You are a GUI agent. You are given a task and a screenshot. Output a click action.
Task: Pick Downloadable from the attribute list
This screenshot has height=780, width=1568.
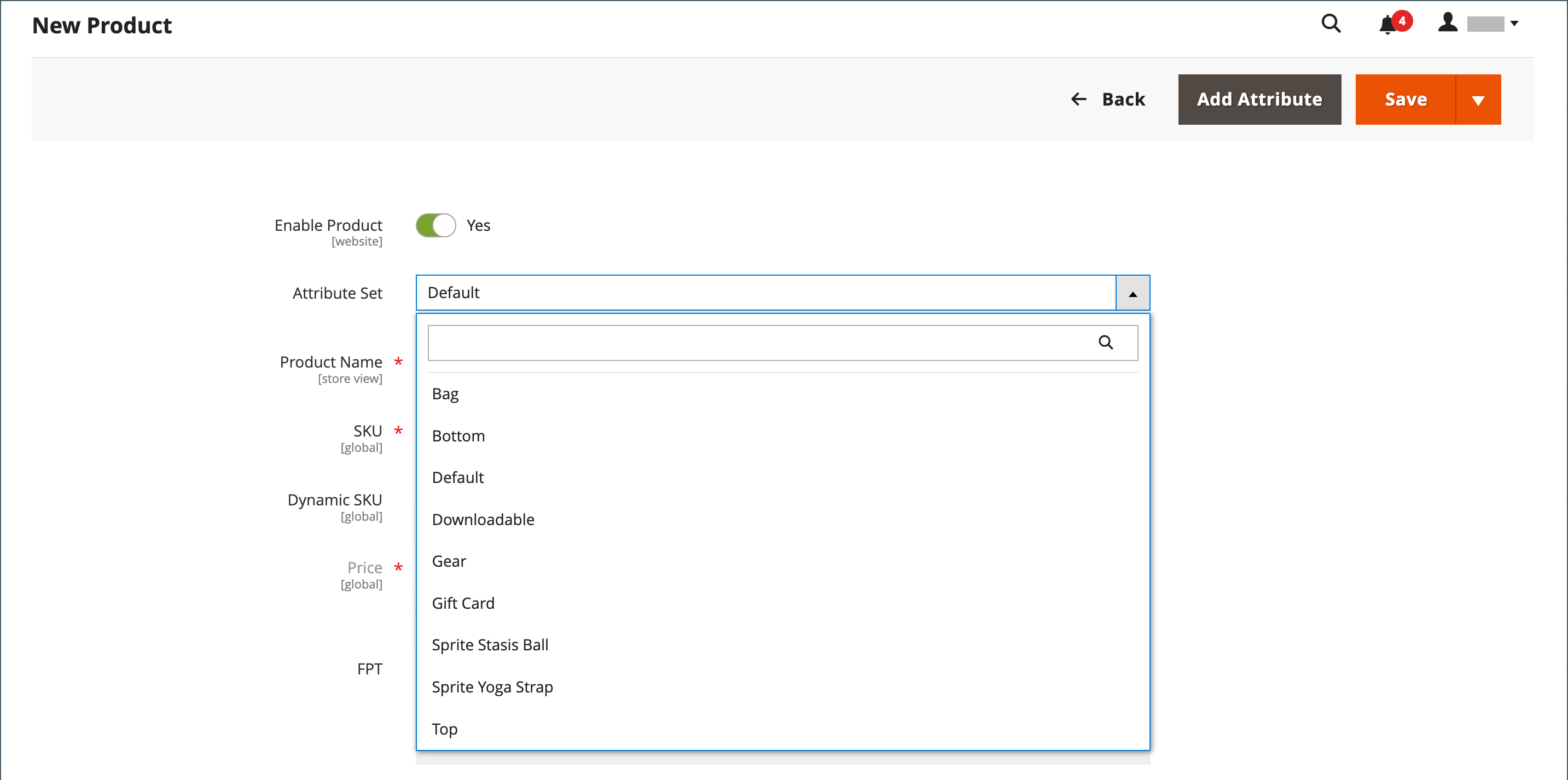pyautogui.click(x=483, y=519)
